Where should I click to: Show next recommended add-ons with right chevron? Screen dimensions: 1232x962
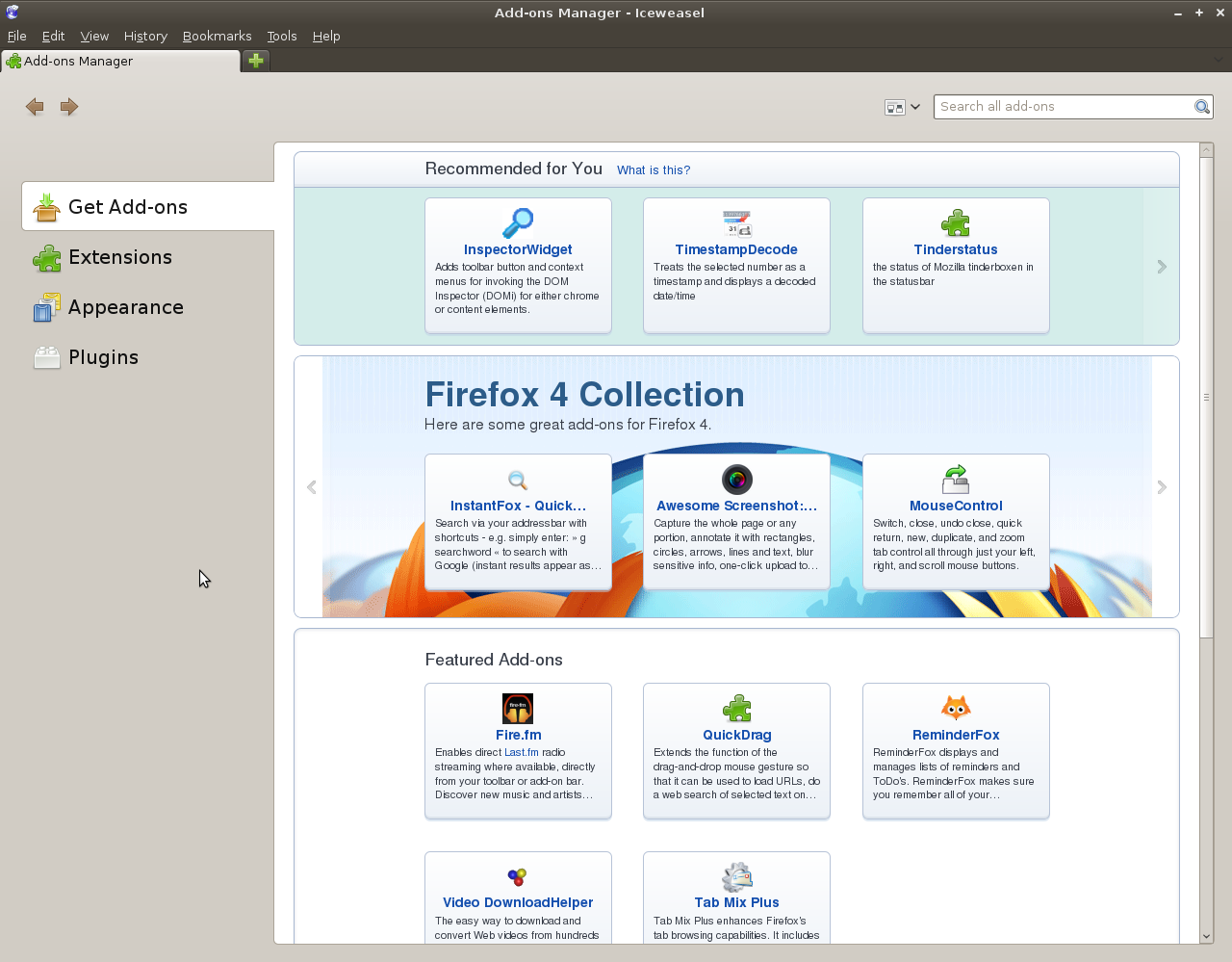pos(1162,267)
